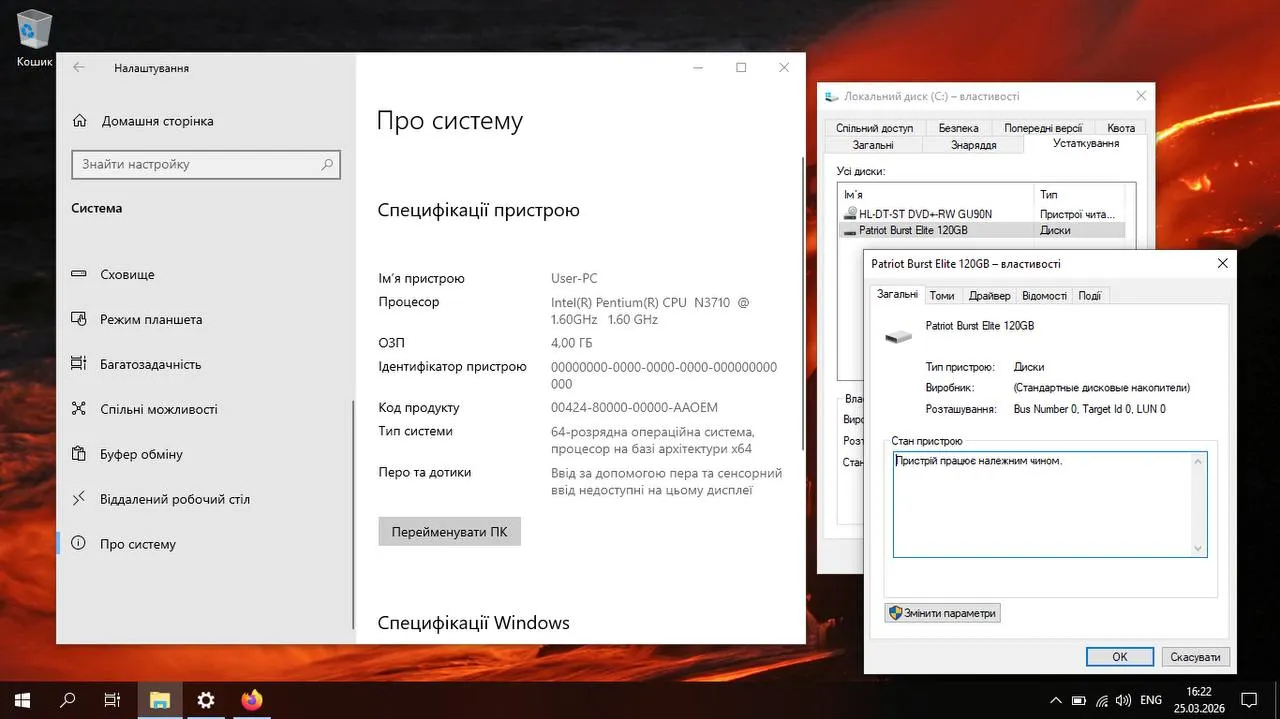Click the Find a setting search field
The width and height of the screenshot is (1280, 719).
[206, 164]
